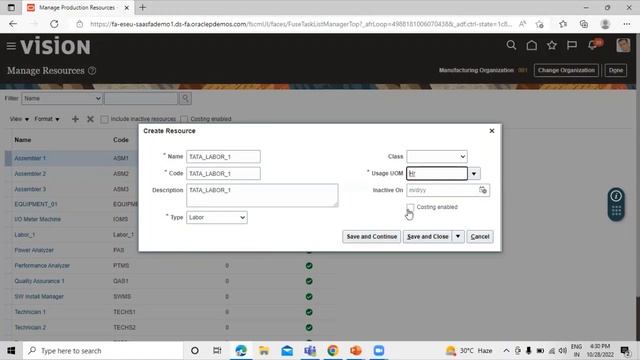Open the EQUIPMENT_01 resource link
This screenshot has height=360, width=640.
[x=36, y=204]
